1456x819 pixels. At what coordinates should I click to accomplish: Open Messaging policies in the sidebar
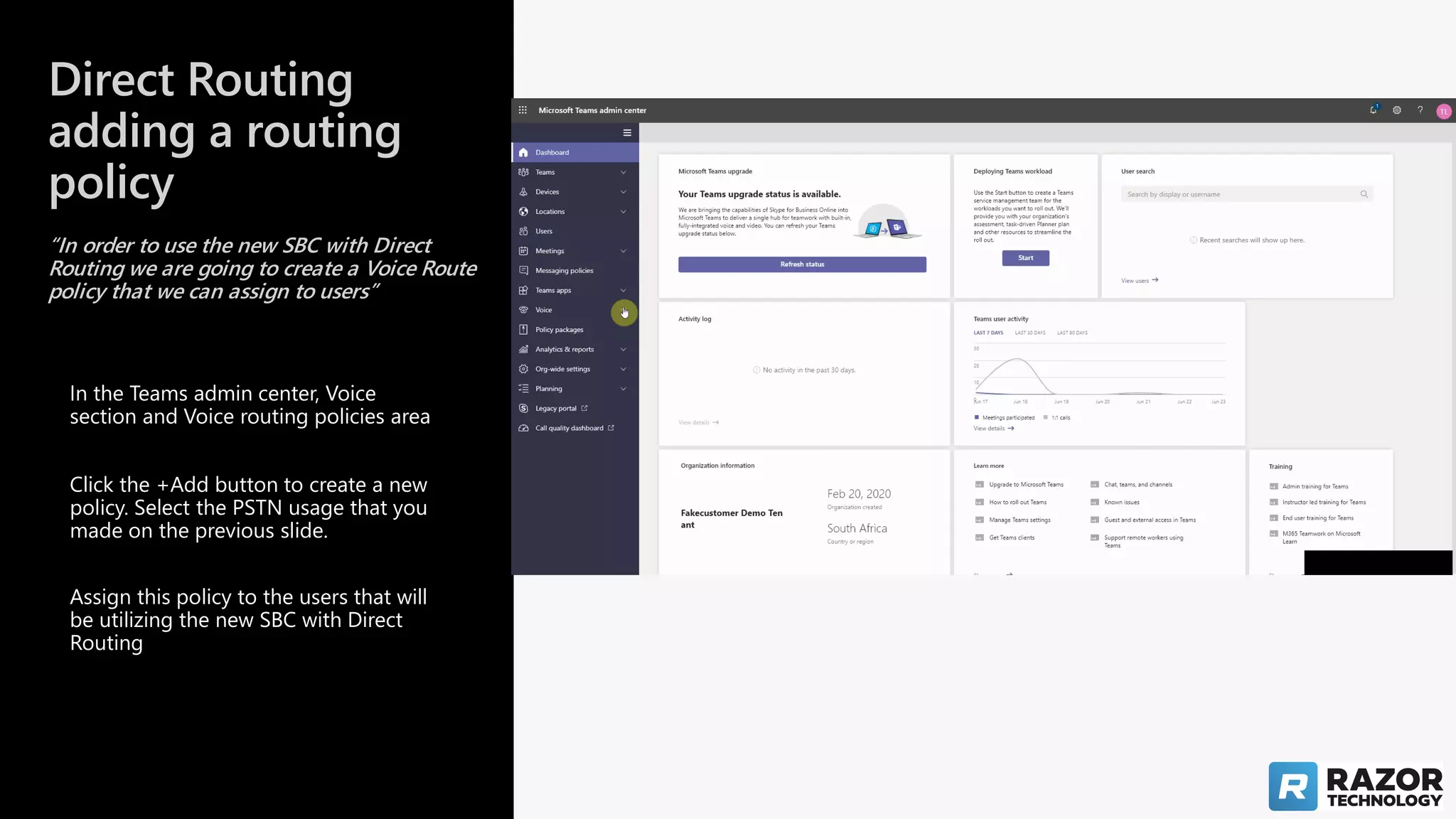(575, 271)
